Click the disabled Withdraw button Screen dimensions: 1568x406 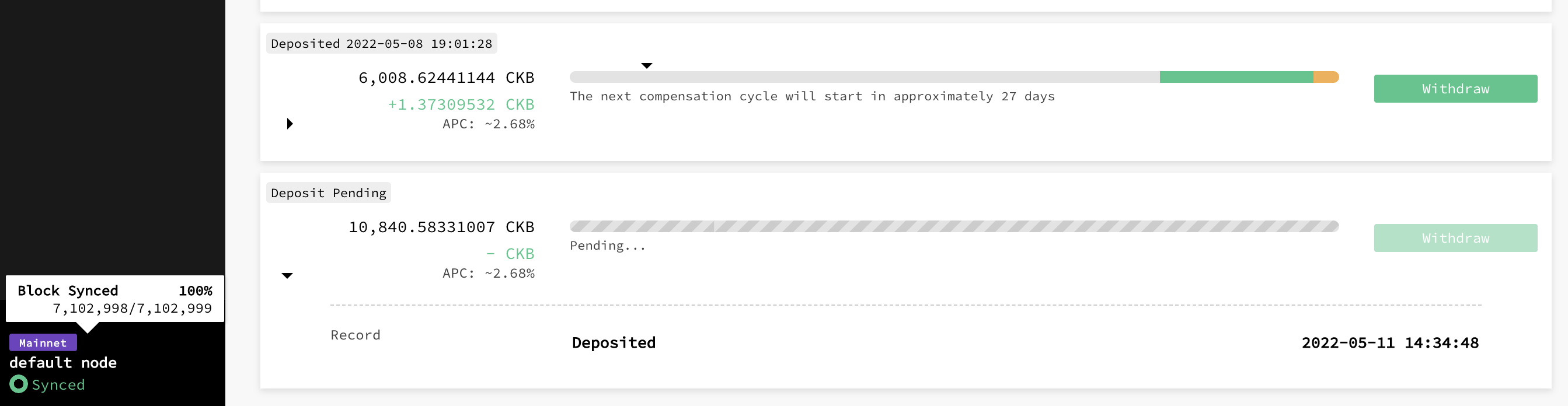pos(1455,237)
